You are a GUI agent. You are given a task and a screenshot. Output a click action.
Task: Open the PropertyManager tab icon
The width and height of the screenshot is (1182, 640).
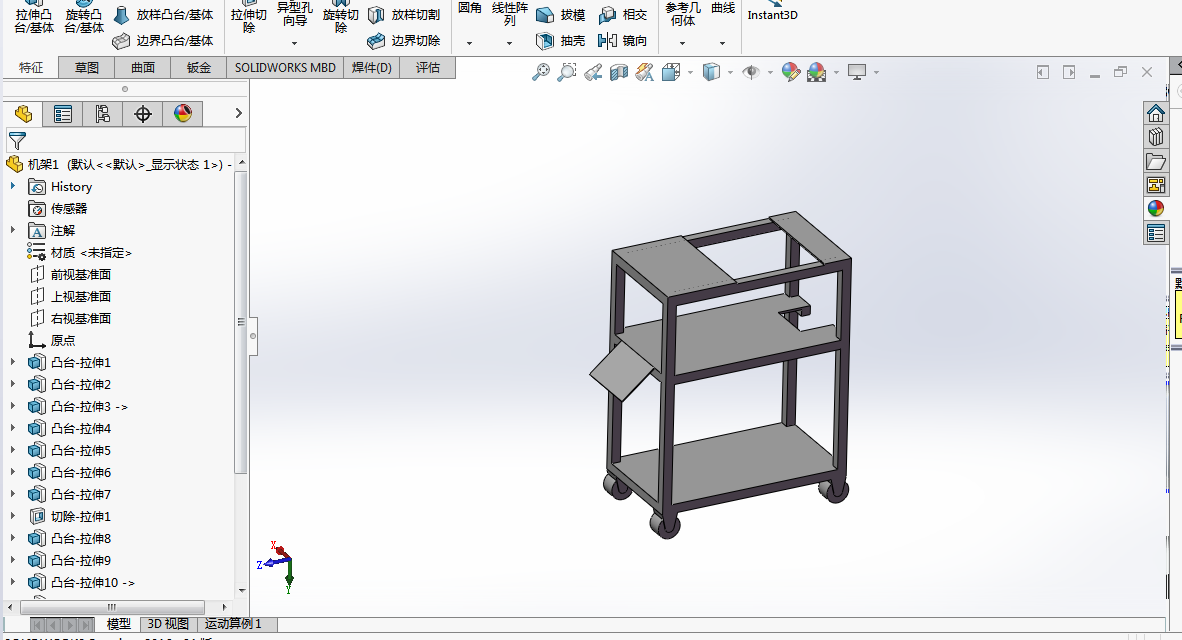pyautogui.click(x=63, y=114)
